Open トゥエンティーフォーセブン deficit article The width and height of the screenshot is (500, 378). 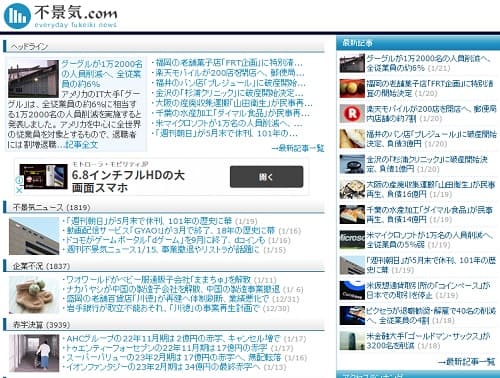tap(167, 348)
